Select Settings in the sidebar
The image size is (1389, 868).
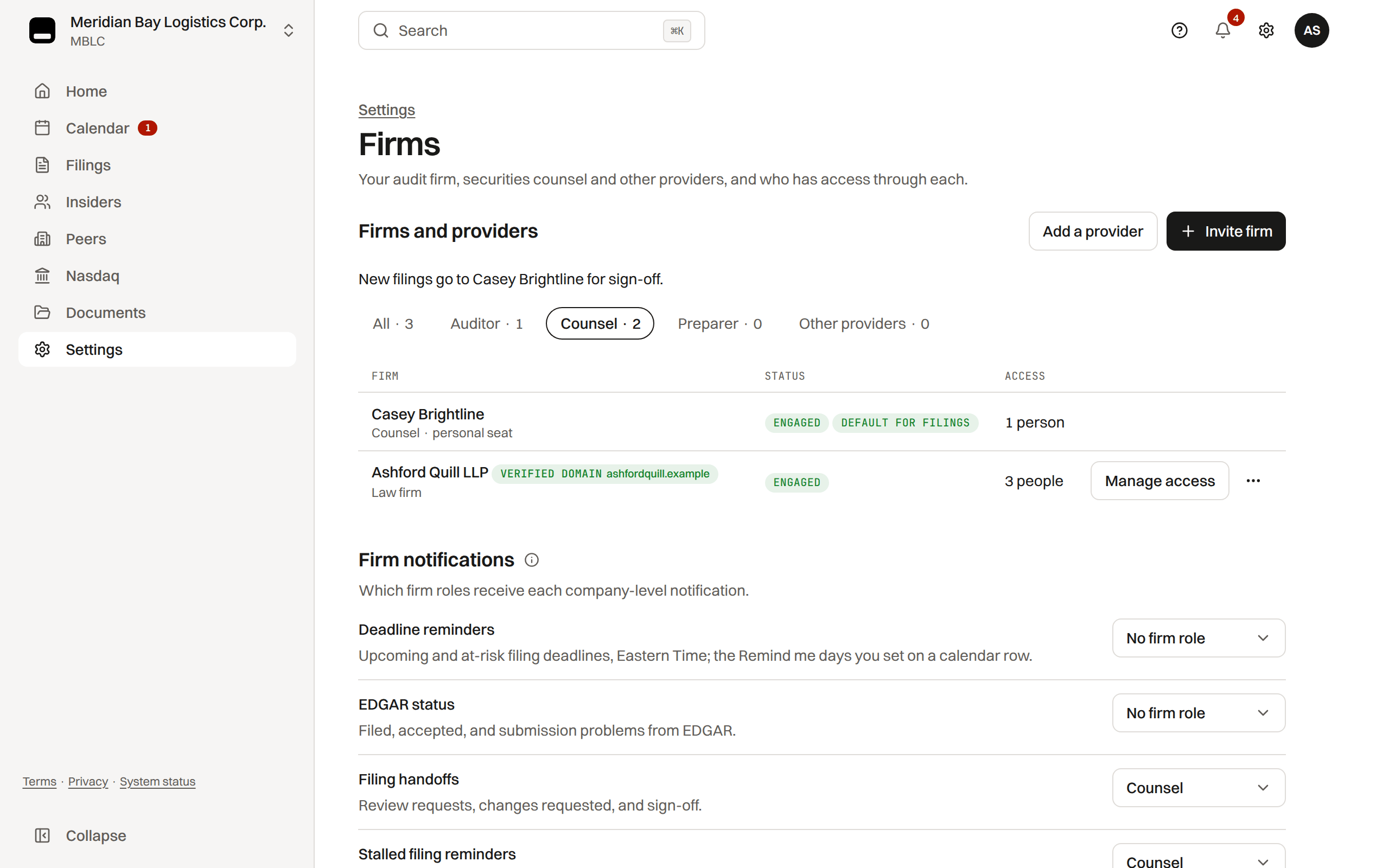(157, 349)
